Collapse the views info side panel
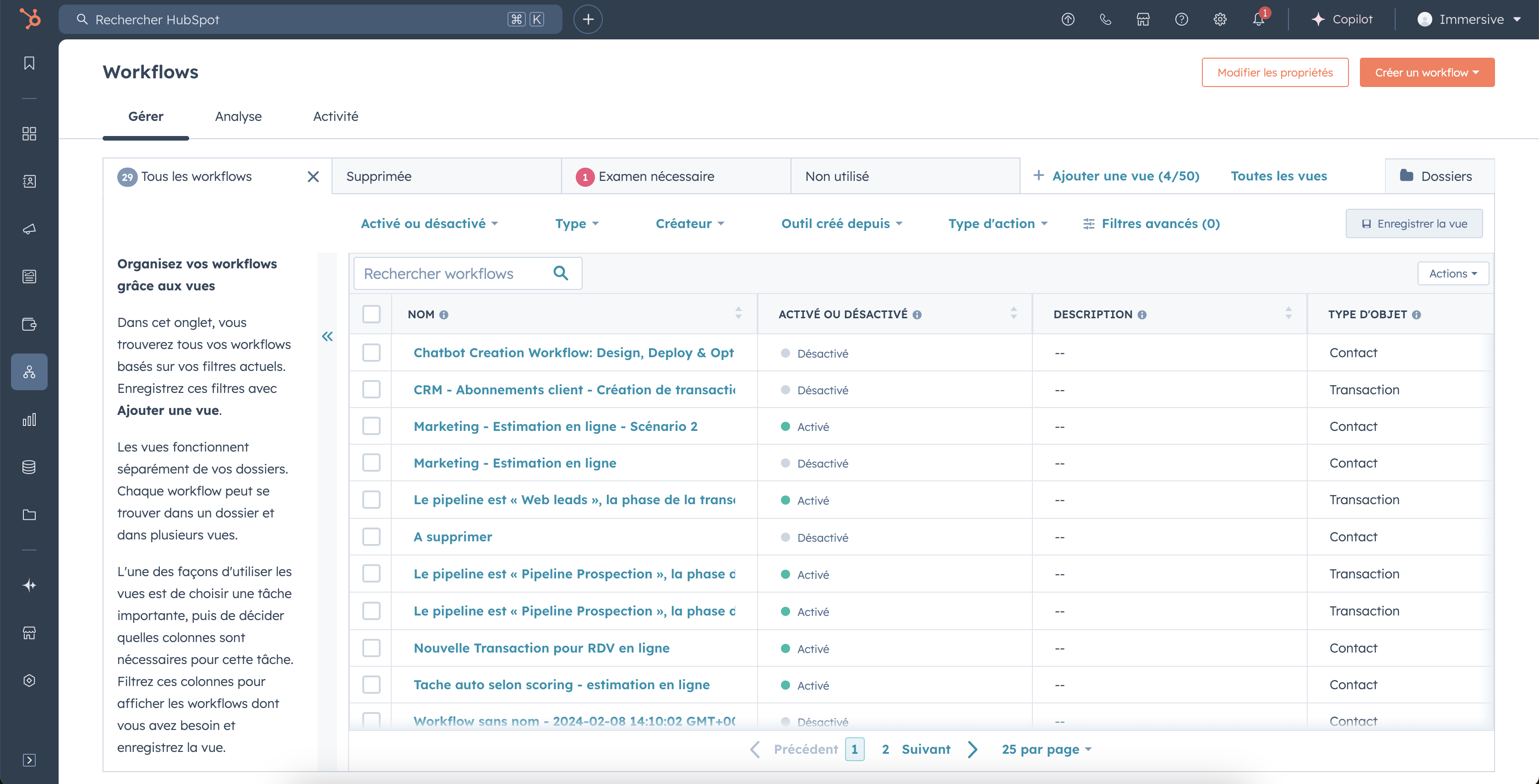Viewport: 1539px width, 784px height. click(327, 336)
